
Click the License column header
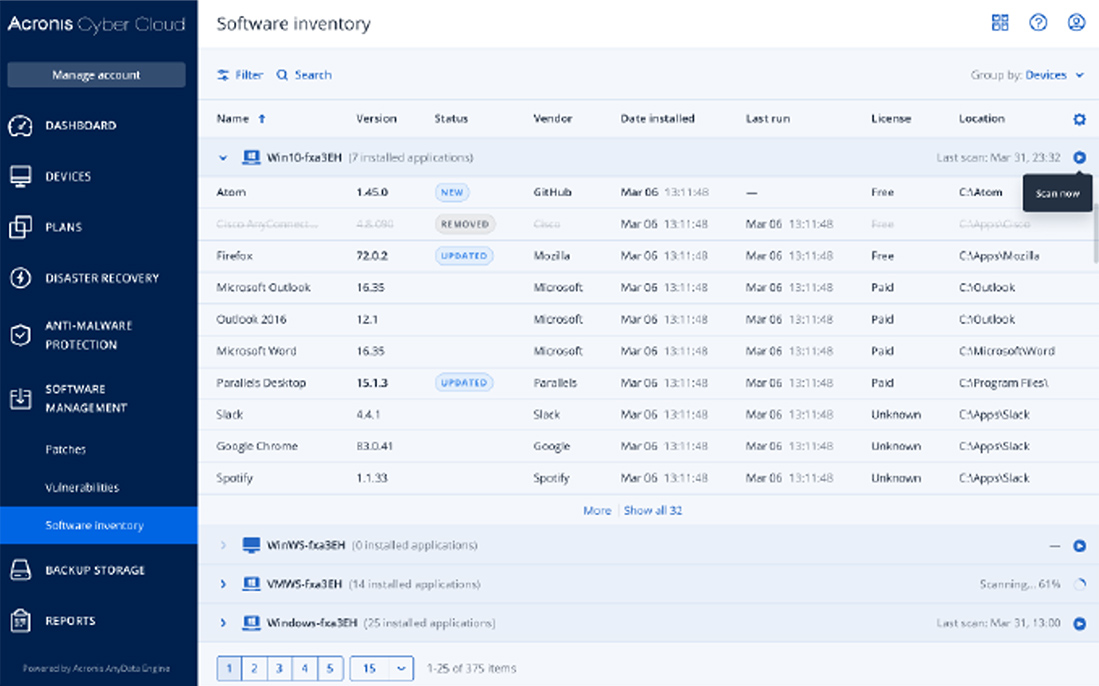pyautogui.click(x=891, y=119)
